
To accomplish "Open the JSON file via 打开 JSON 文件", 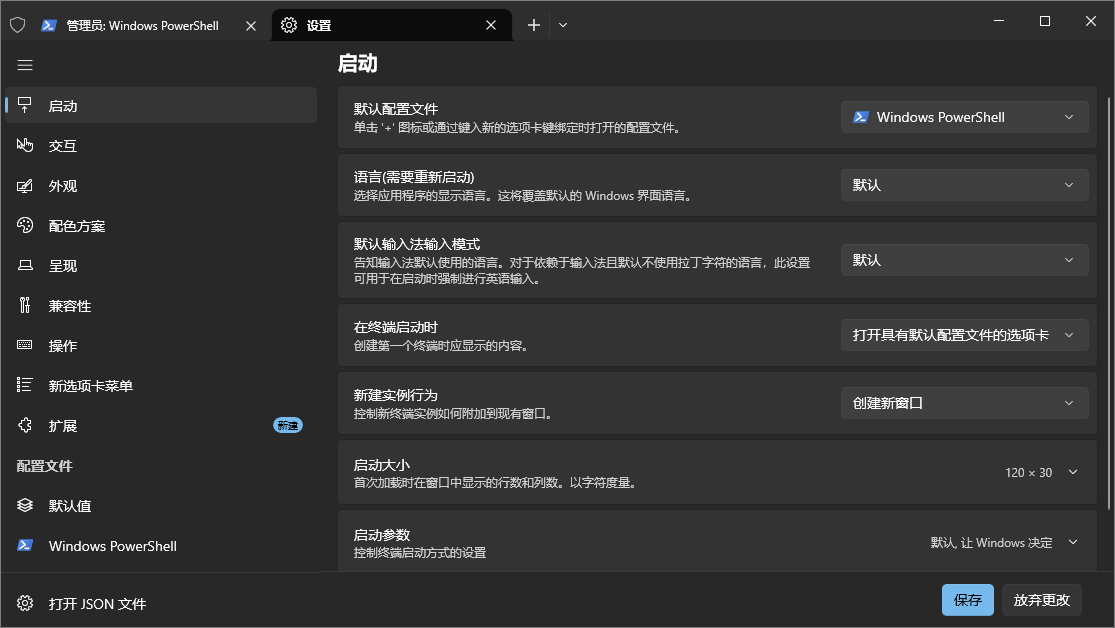I will 97,604.
